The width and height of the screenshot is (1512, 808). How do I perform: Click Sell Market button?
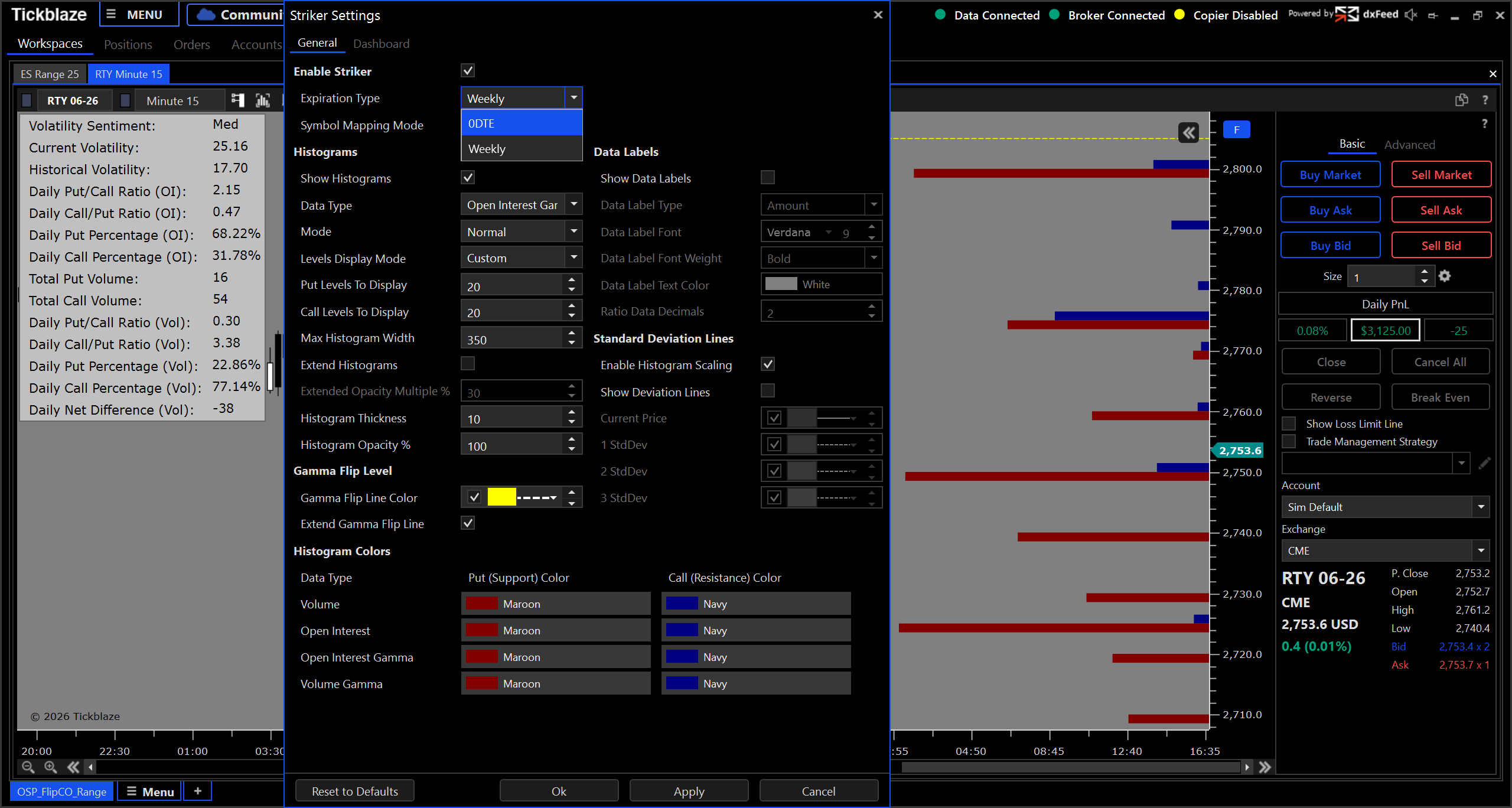pos(1441,175)
